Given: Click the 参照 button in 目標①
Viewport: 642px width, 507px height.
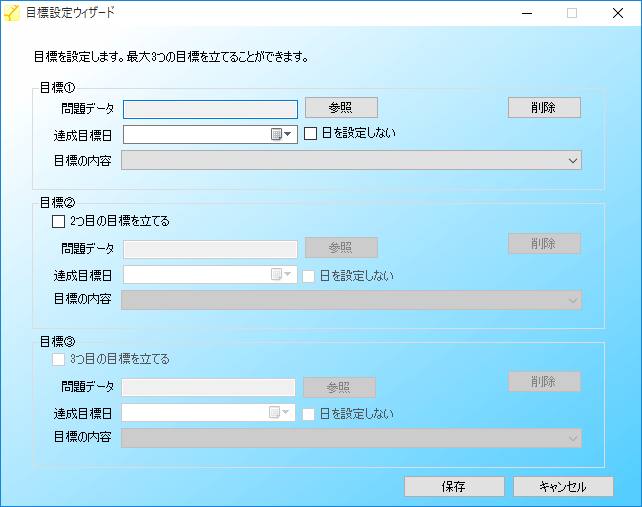Looking at the screenshot, I should [340, 108].
